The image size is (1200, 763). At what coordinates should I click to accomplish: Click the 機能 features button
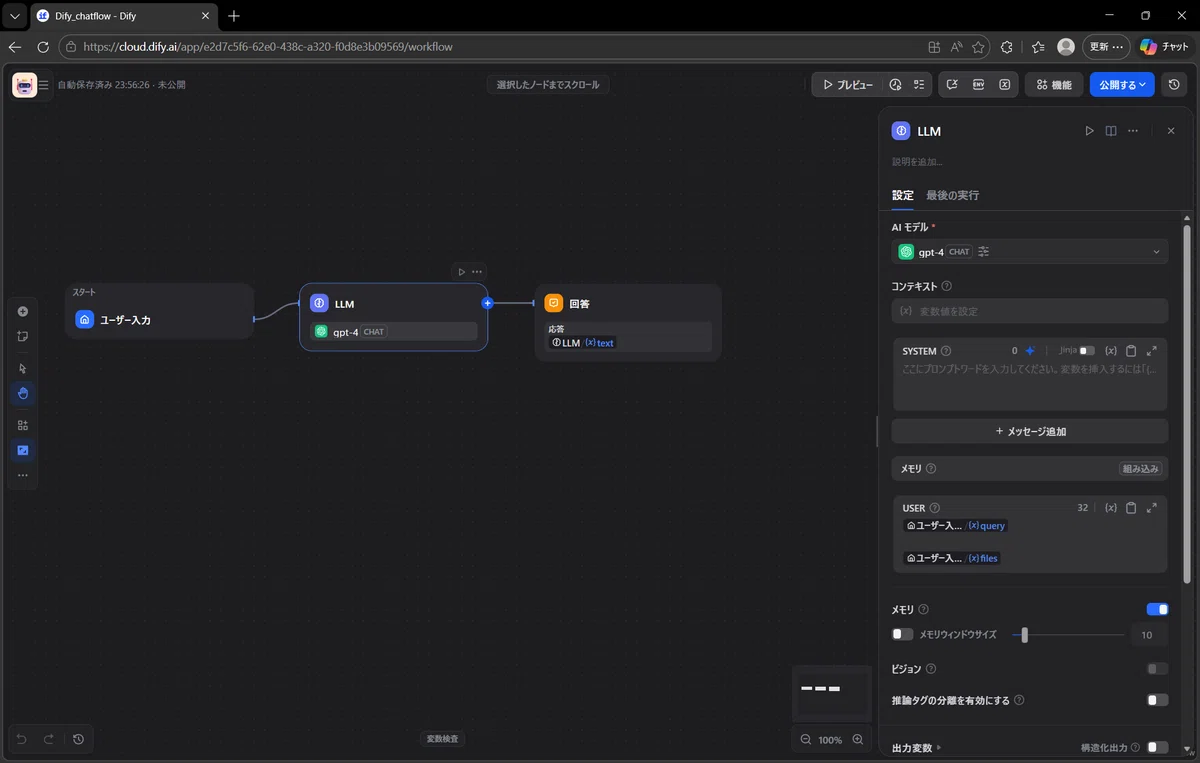point(1054,85)
